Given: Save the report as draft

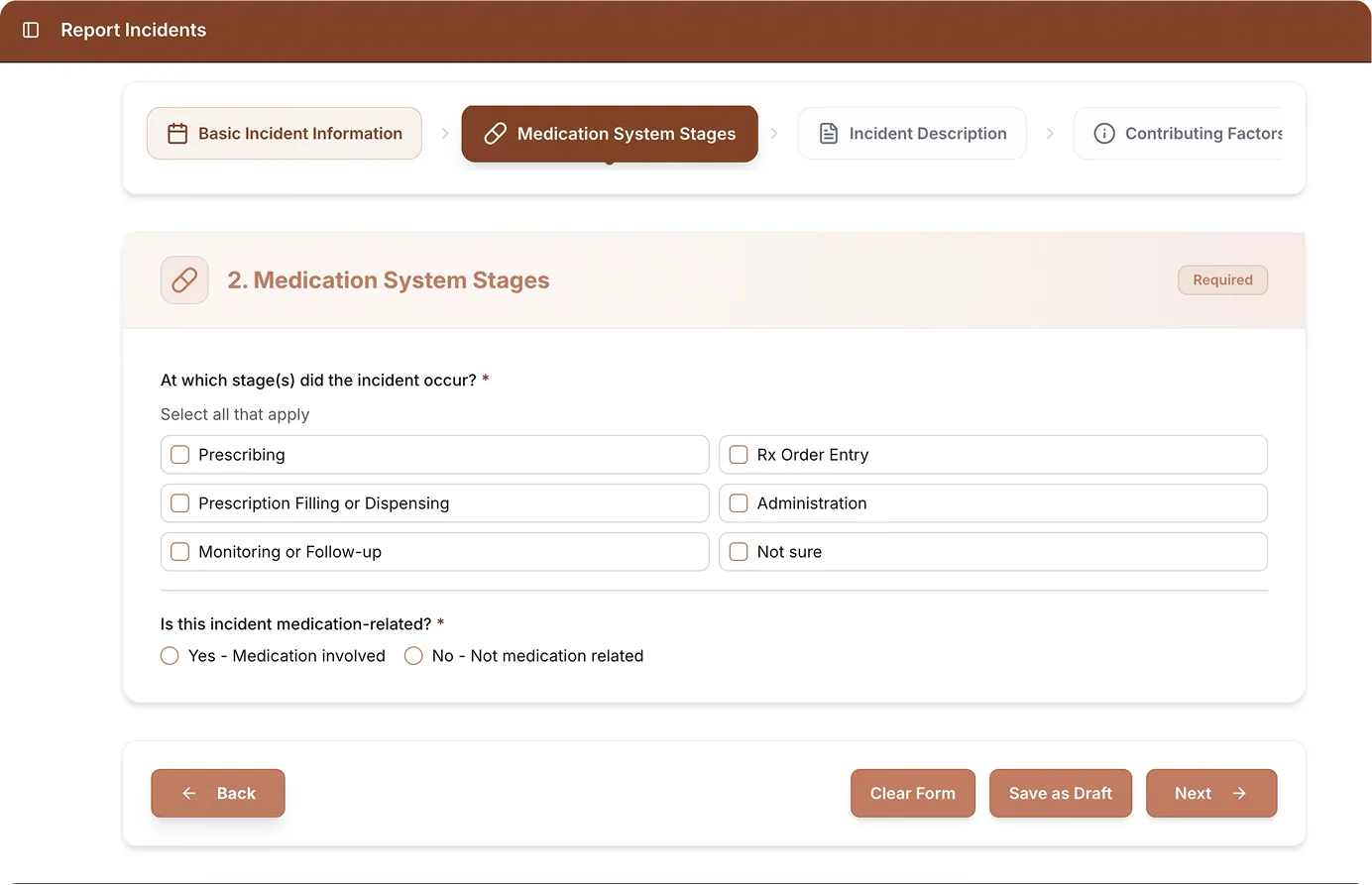Looking at the screenshot, I should click(1061, 794).
